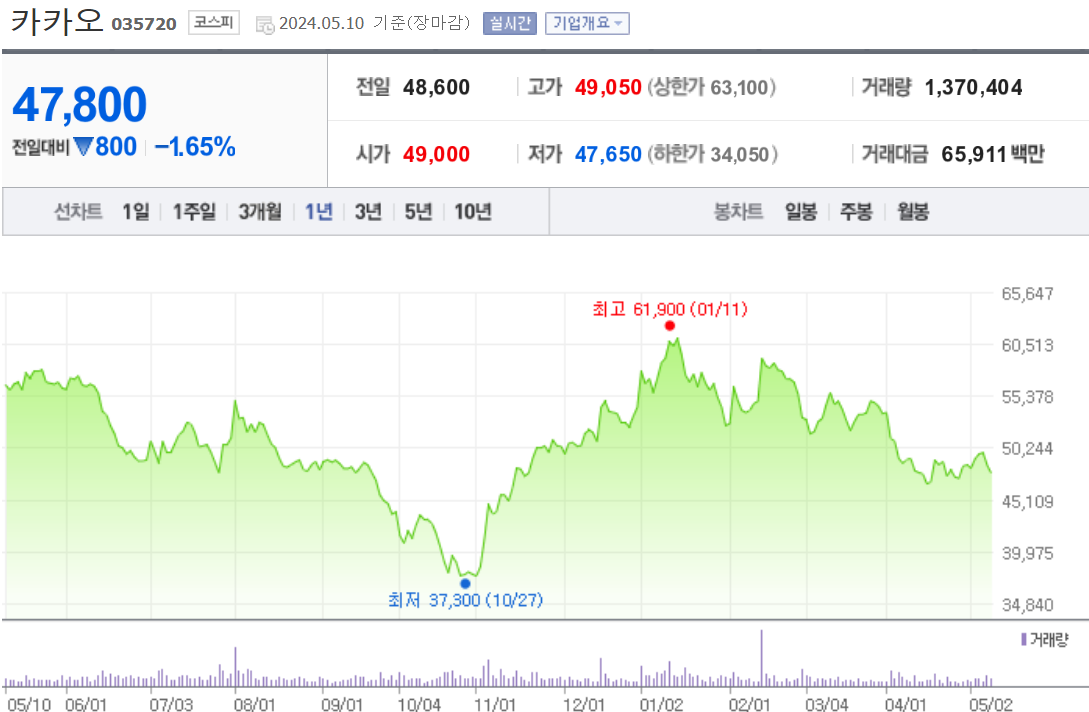
Task: Click the 07/03 x-axis date label
Action: pyautogui.click(x=171, y=704)
